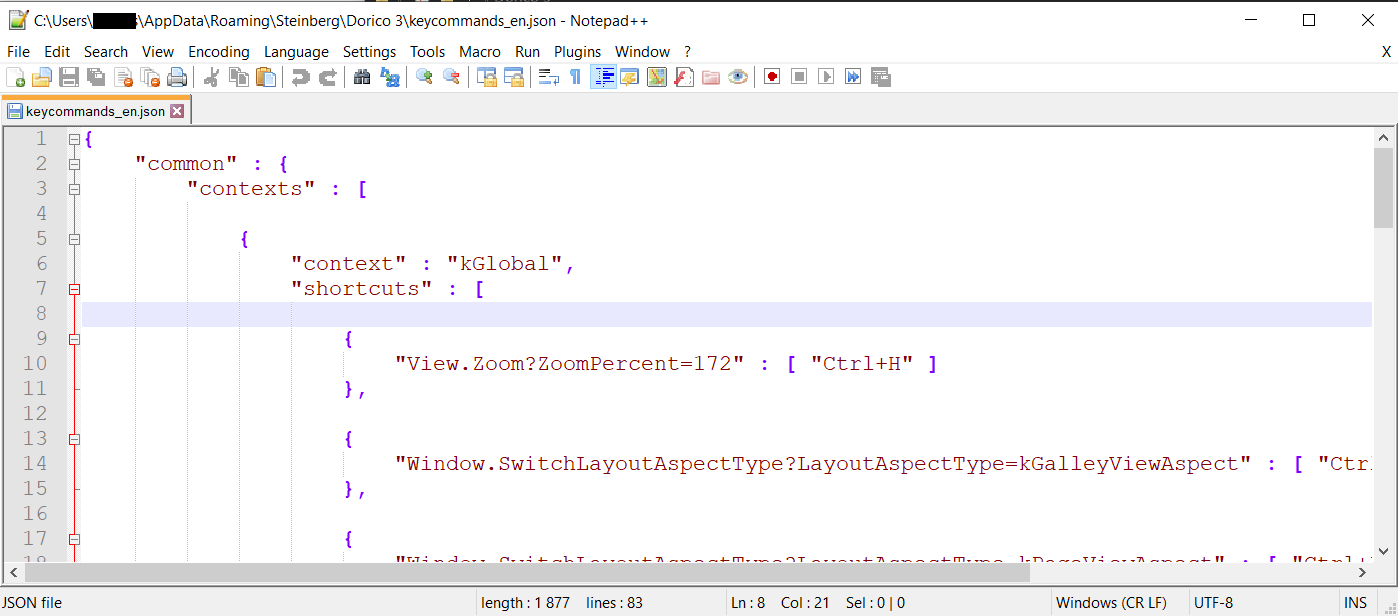The image size is (1398, 616).
Task: Open the View menu
Action: 158,52
